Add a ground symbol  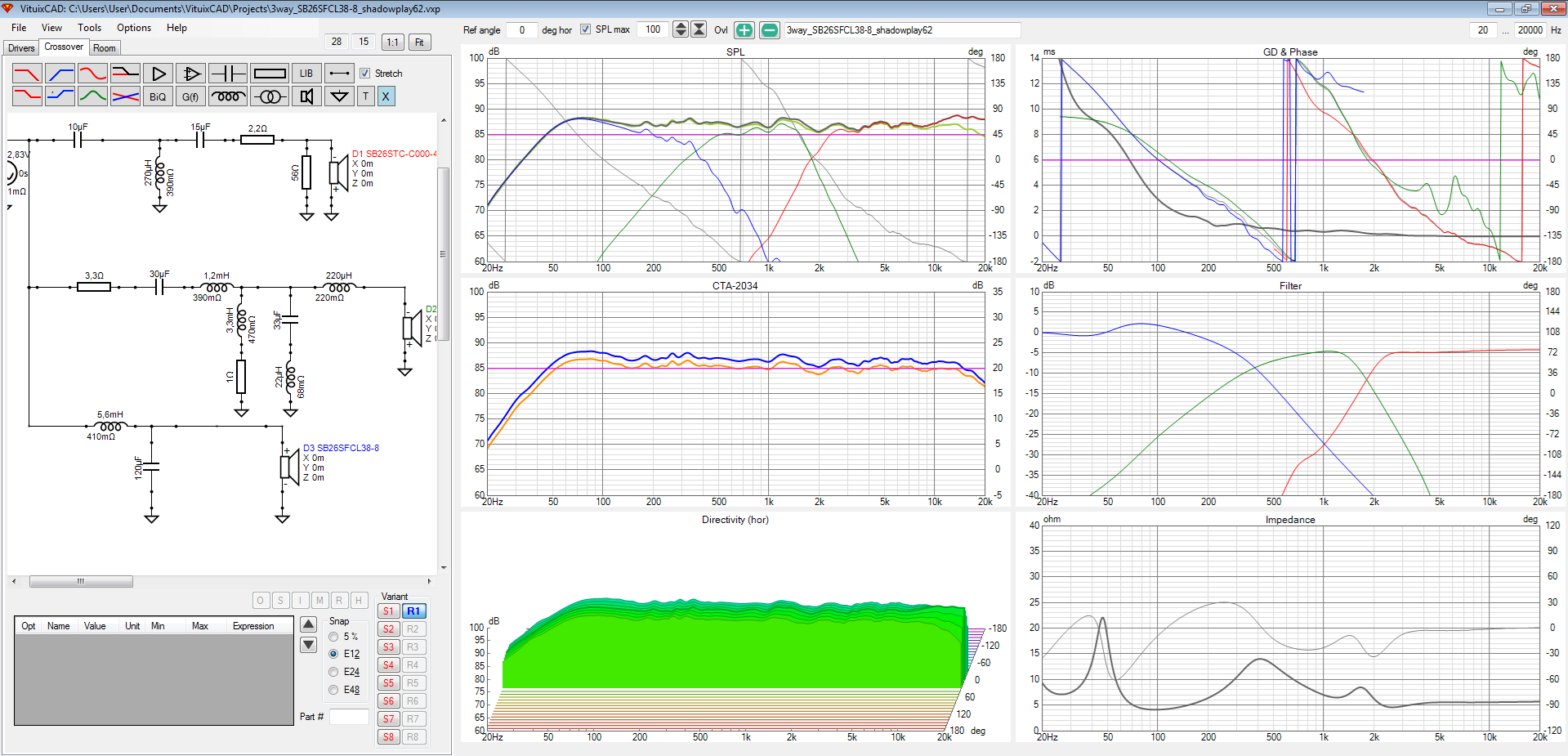339,96
